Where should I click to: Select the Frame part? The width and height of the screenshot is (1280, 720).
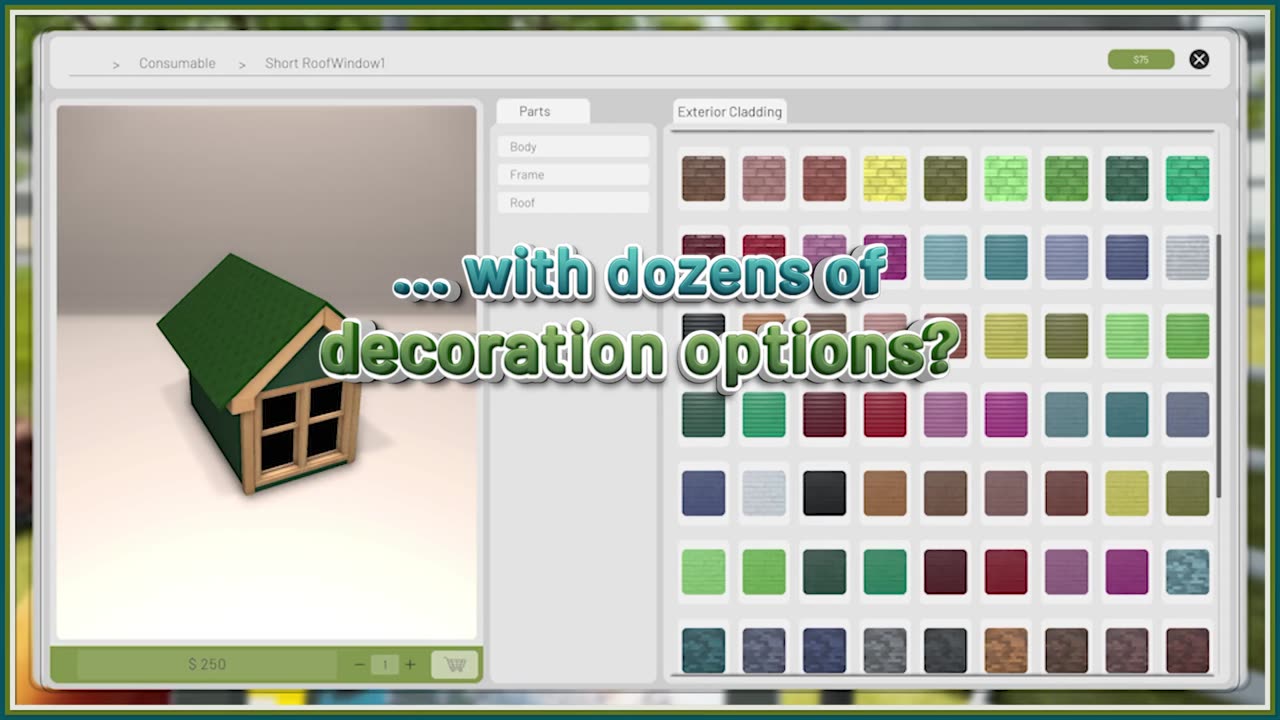pyautogui.click(x=573, y=175)
